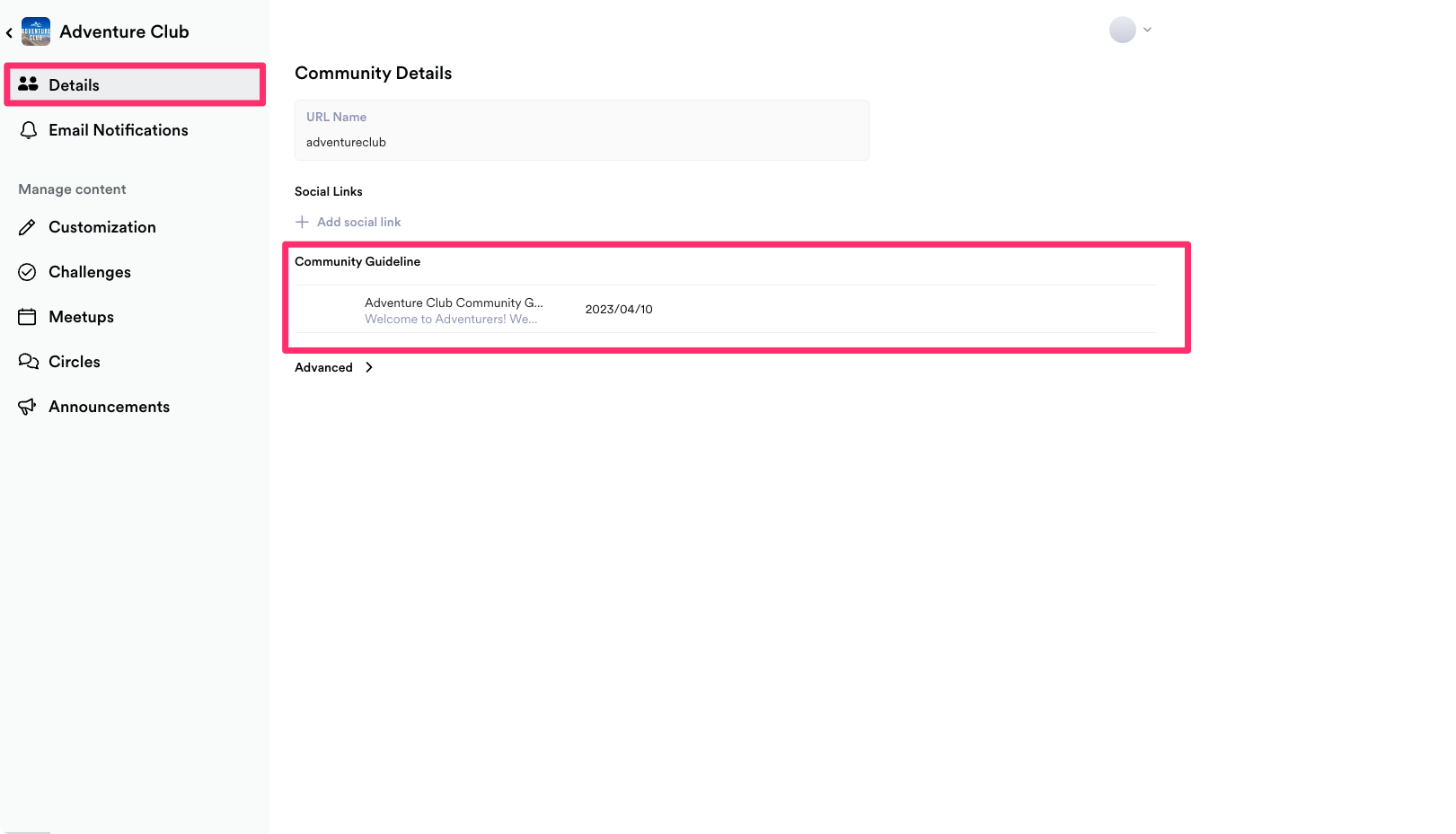Click the calendar icon for Meetups
1456x834 pixels.
pyautogui.click(x=28, y=317)
